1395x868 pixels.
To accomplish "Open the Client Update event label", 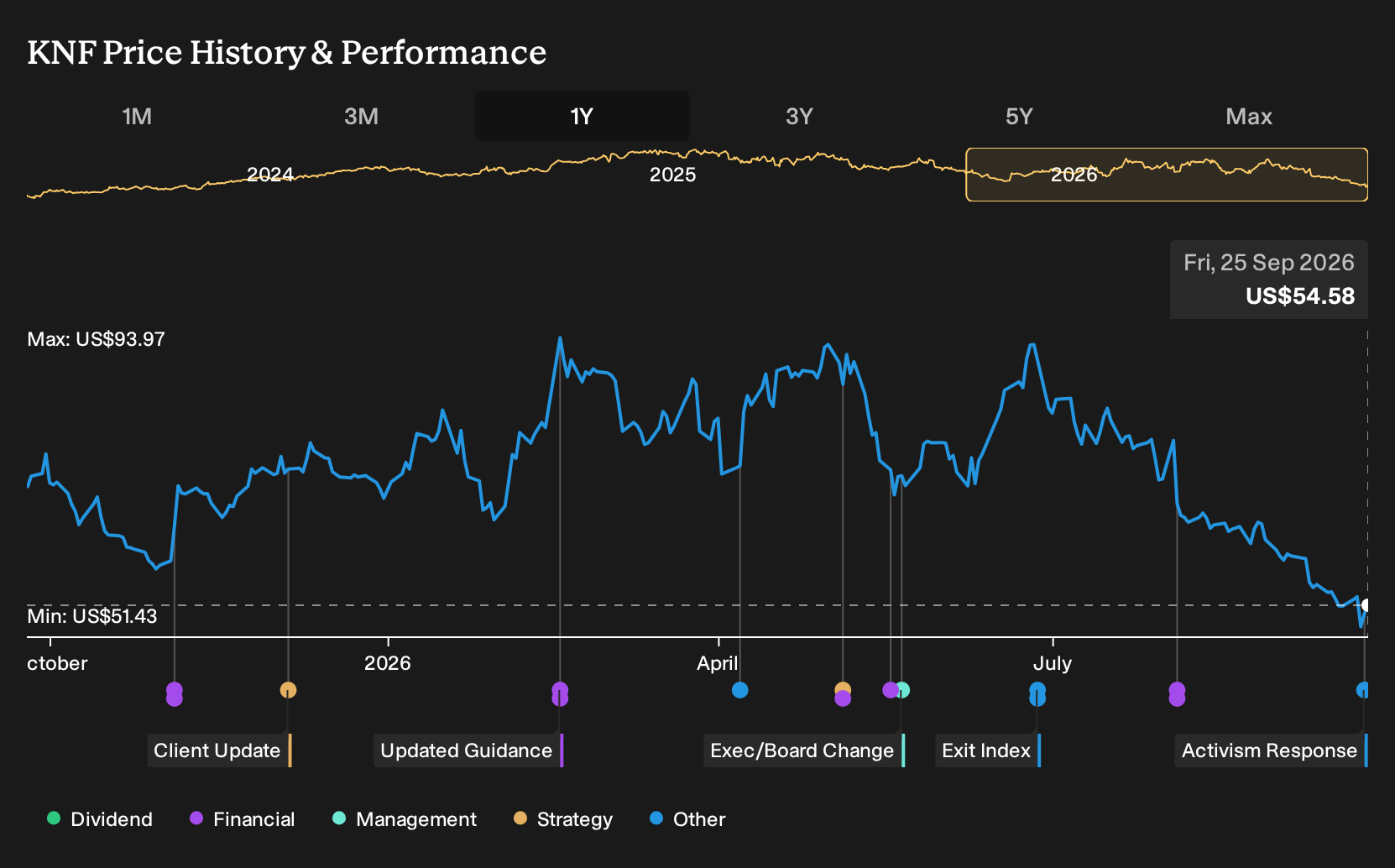I will pos(219,750).
